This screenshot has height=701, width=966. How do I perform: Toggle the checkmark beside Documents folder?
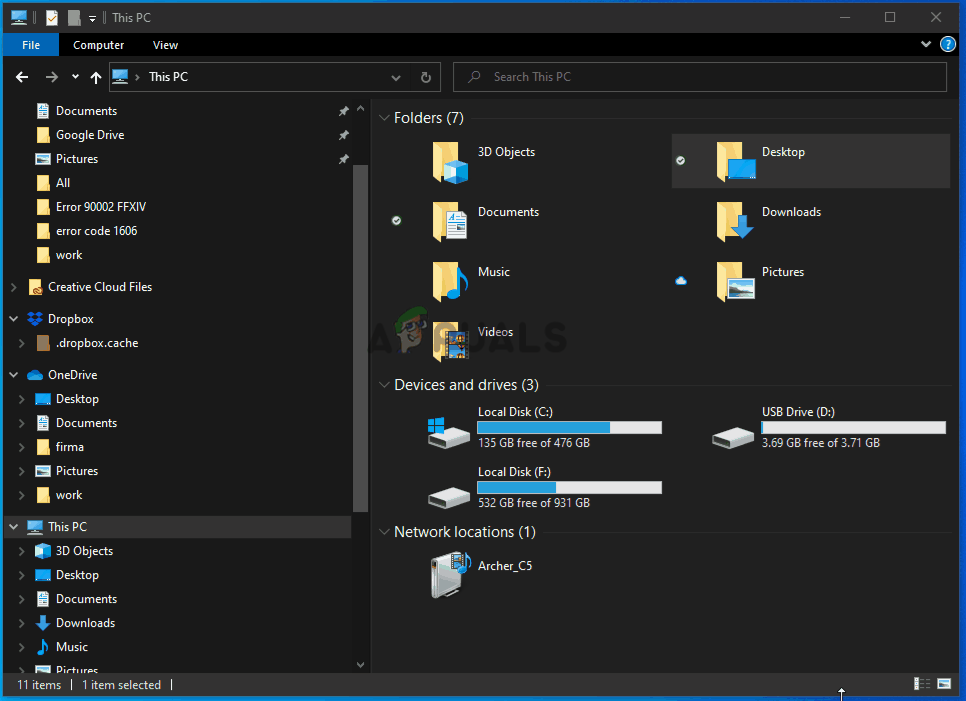(396, 220)
